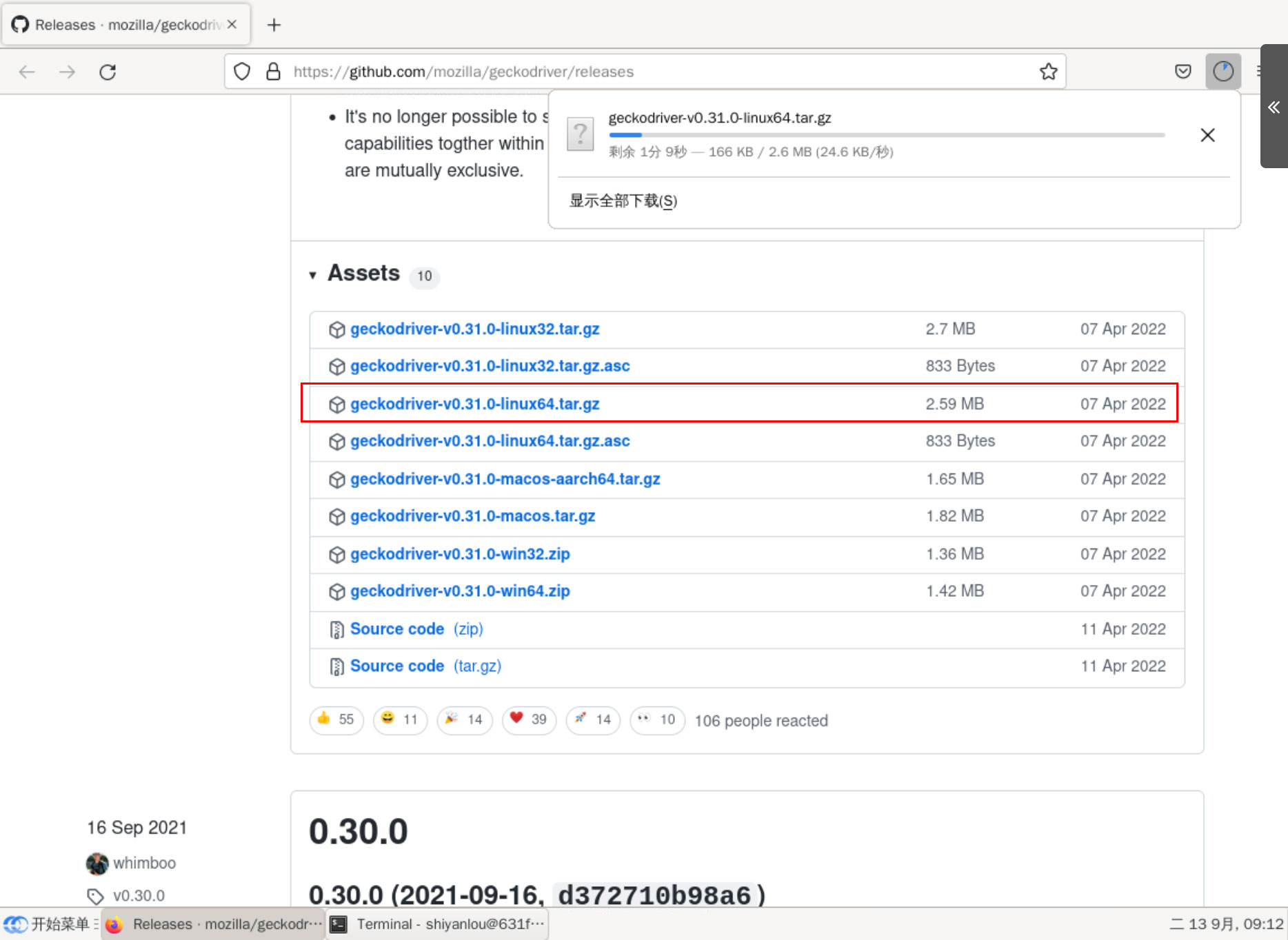Image resolution: width=1288 pixels, height=940 pixels.
Task: Click the download progress bar
Action: (x=887, y=135)
